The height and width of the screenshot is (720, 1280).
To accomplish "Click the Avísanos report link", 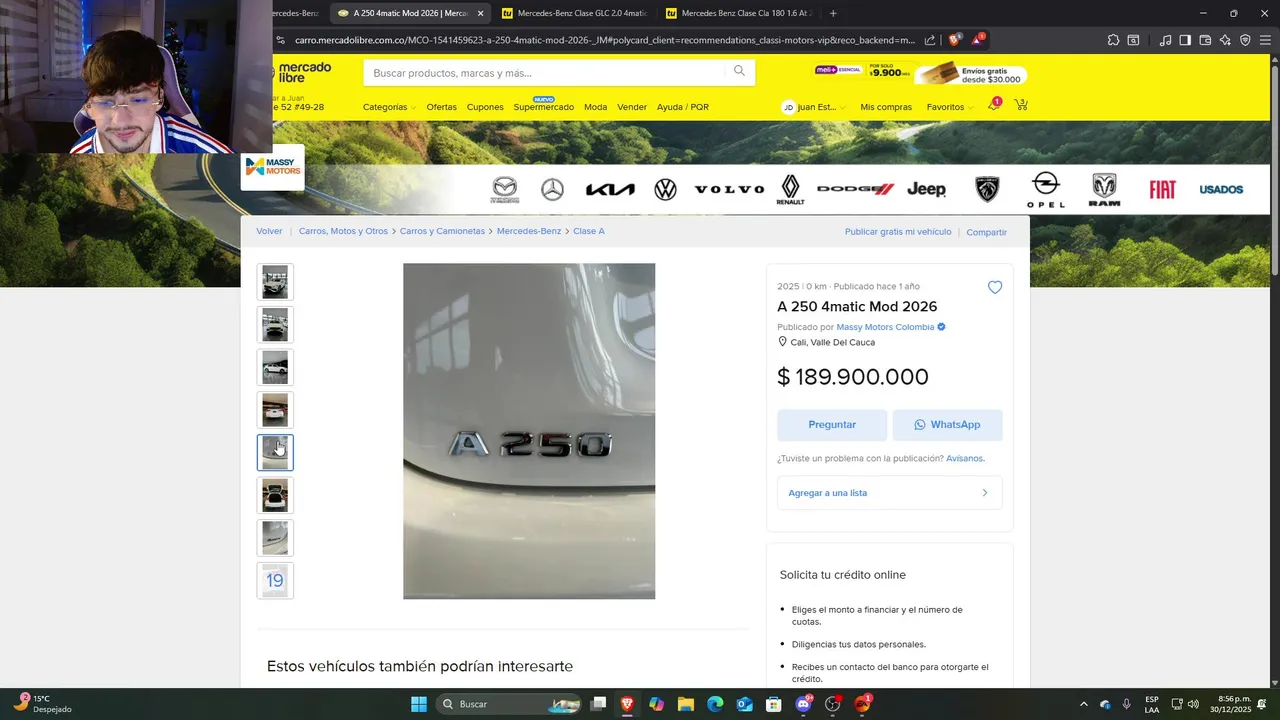I will (965, 458).
